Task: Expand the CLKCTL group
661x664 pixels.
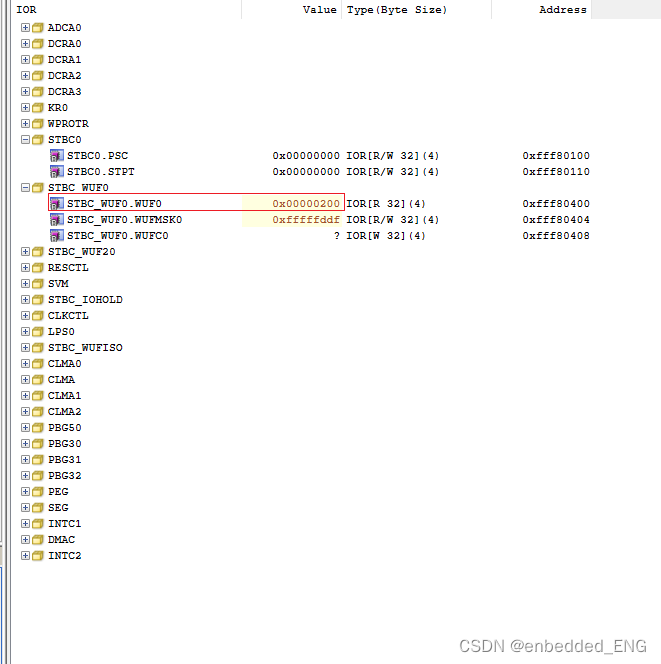Action: (25, 315)
